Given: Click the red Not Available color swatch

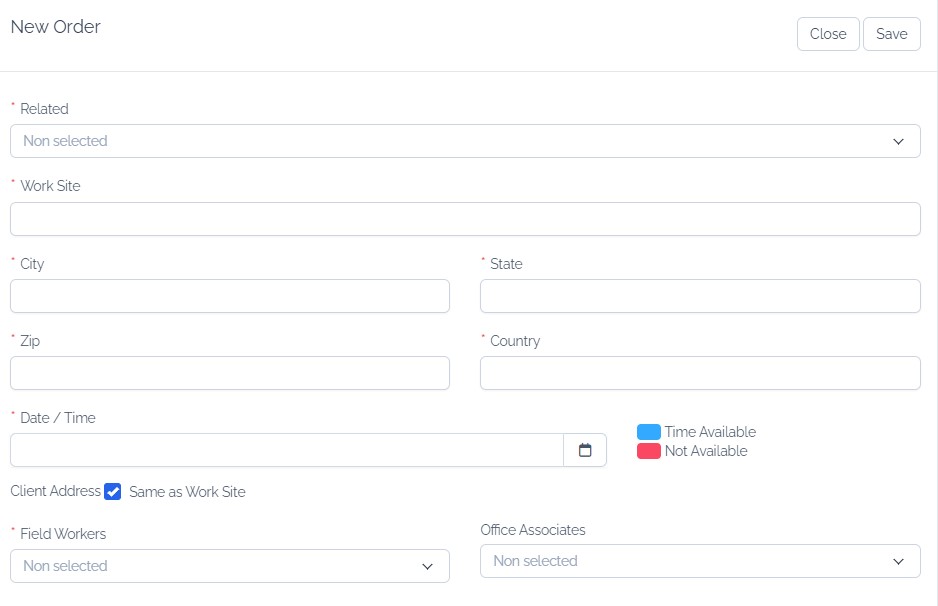Looking at the screenshot, I should pyautogui.click(x=648, y=451).
